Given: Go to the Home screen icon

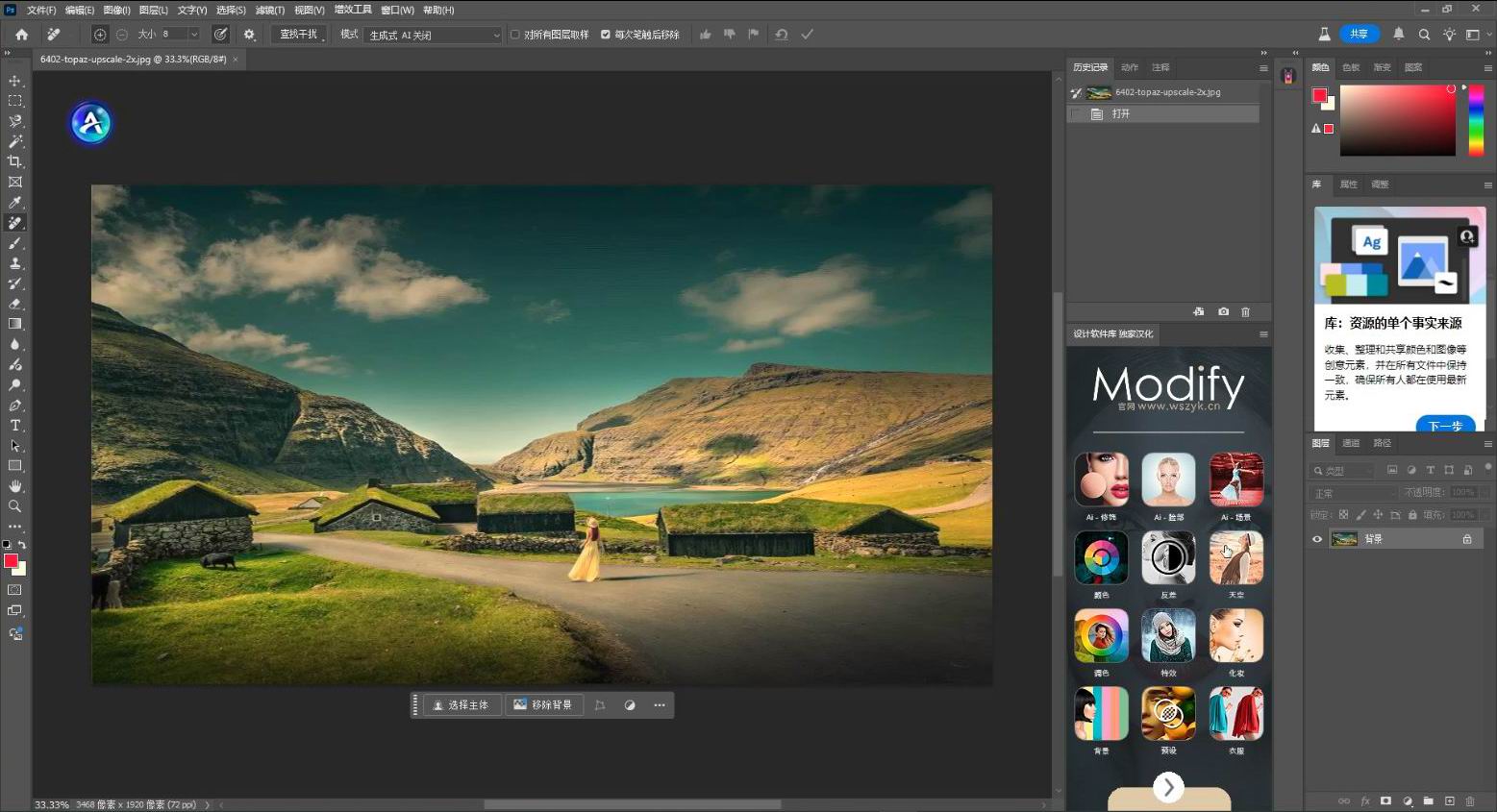Looking at the screenshot, I should pos(21,35).
